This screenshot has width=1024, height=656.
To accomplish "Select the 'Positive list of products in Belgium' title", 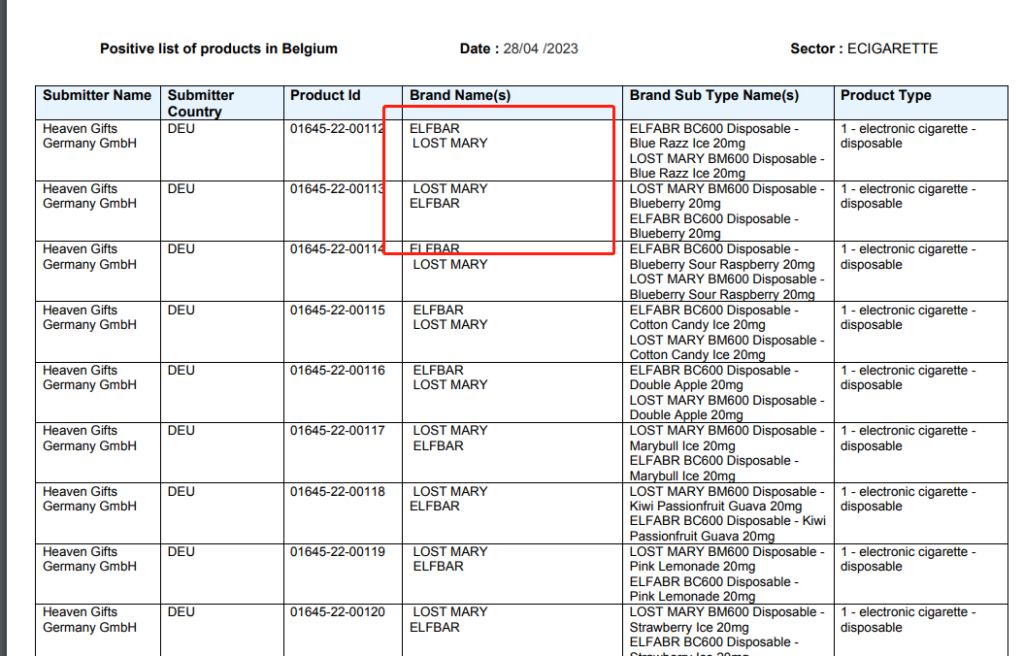I will click(219, 49).
